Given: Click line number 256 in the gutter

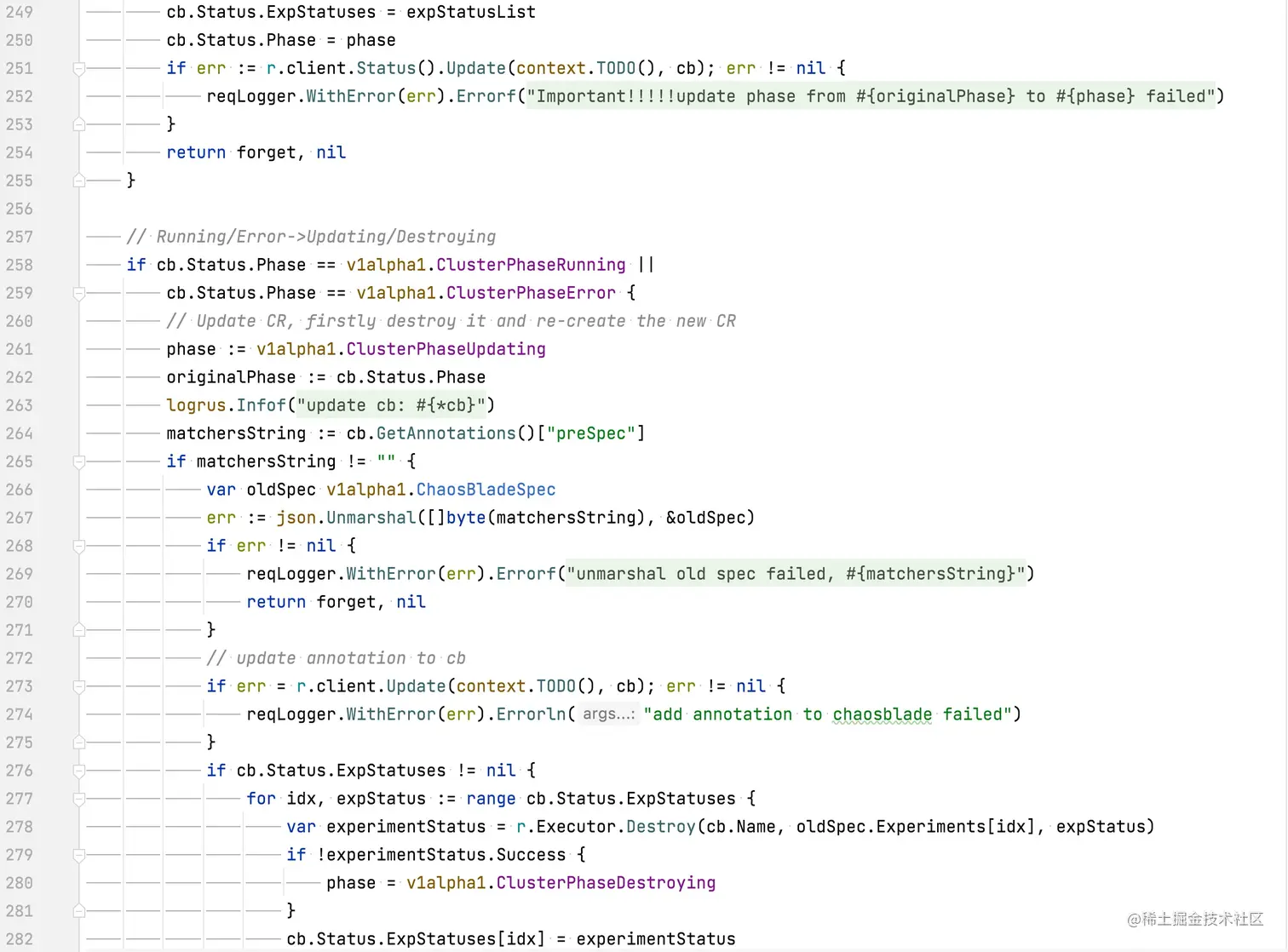Looking at the screenshot, I should coord(19,209).
